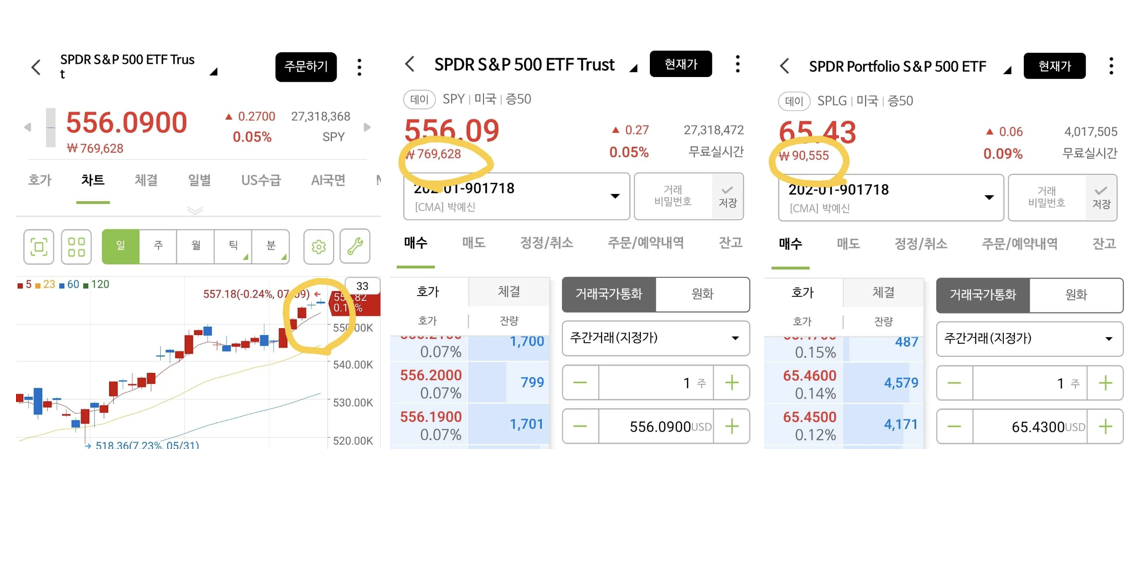This screenshot has width=1148, height=565.
Task: Tap the 현재가 button on SPLG screen
Action: 1054,66
